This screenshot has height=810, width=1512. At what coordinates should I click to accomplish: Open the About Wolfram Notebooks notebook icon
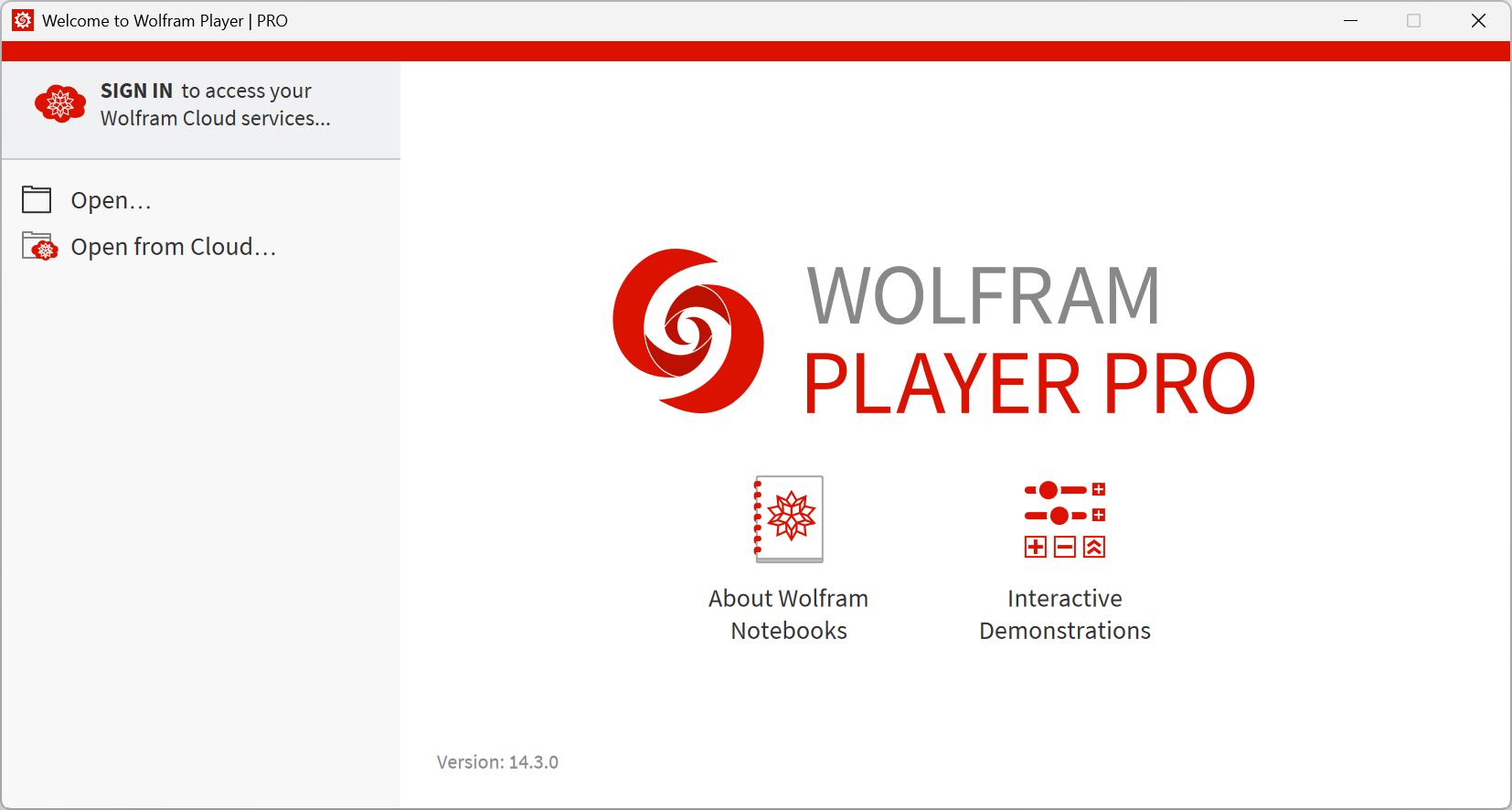pyautogui.click(x=788, y=518)
